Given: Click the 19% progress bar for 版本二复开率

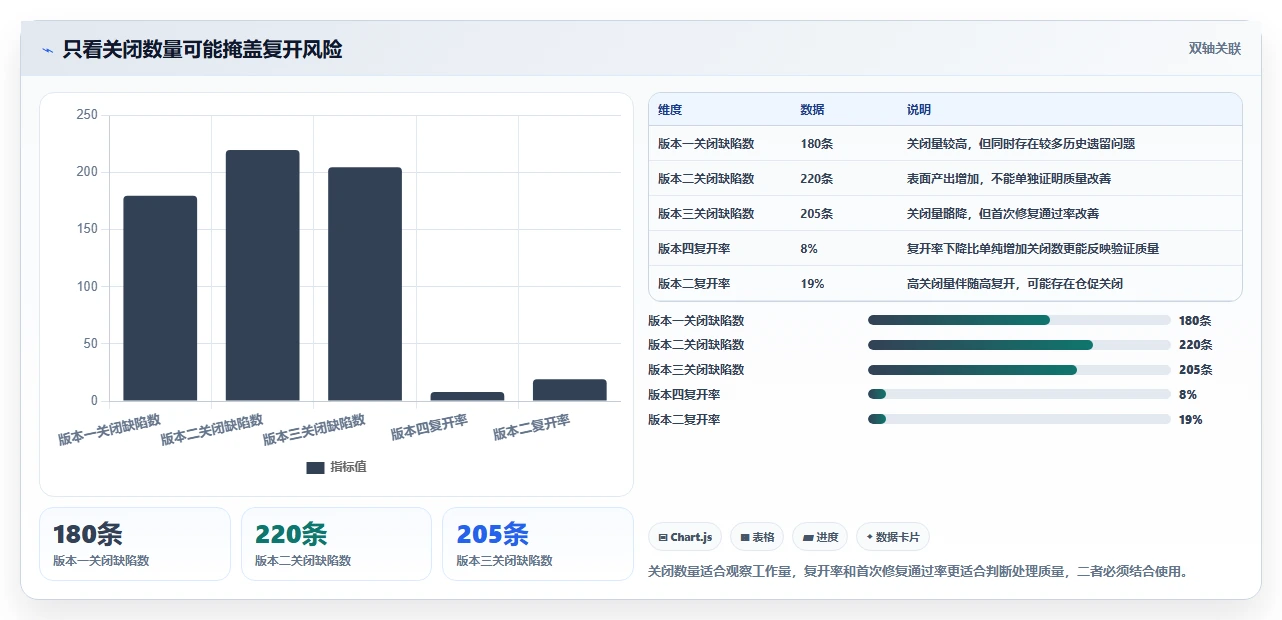Looking at the screenshot, I should [x=1019, y=420].
